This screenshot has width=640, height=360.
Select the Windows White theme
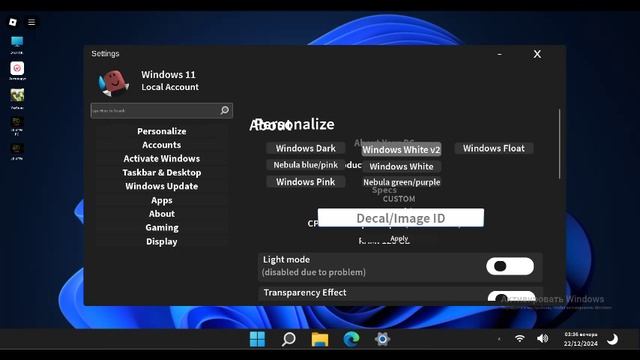(401, 166)
